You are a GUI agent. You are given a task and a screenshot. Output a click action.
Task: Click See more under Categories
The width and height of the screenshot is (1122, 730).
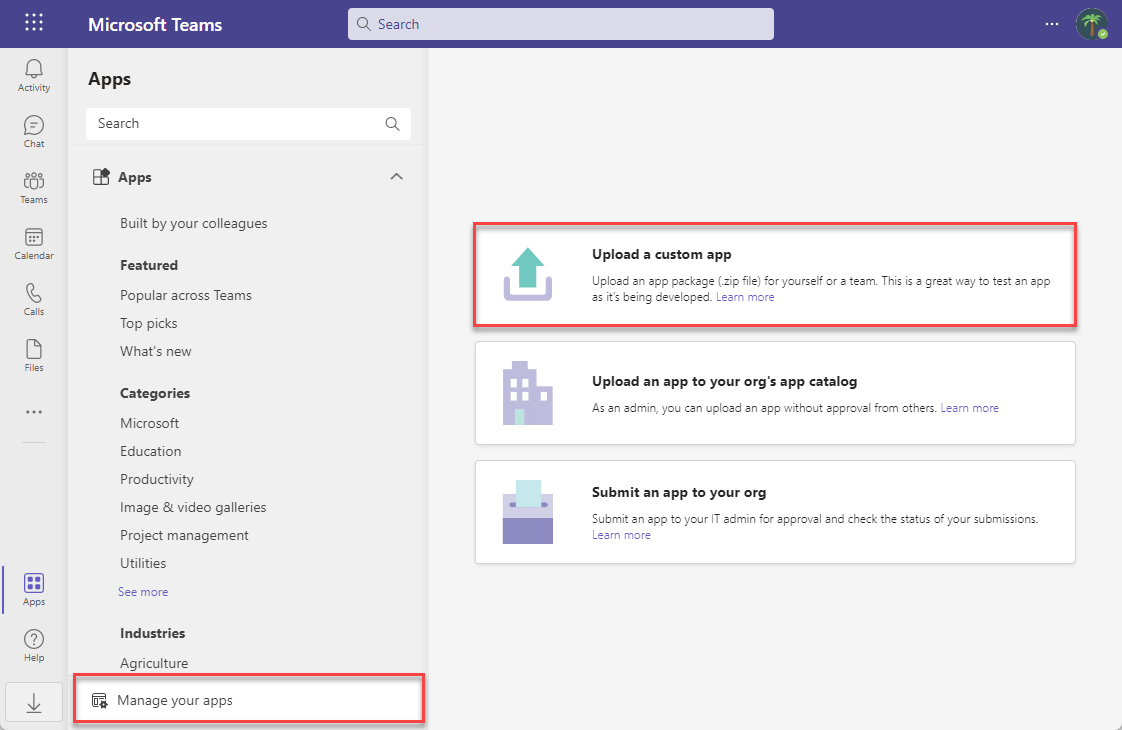142,592
